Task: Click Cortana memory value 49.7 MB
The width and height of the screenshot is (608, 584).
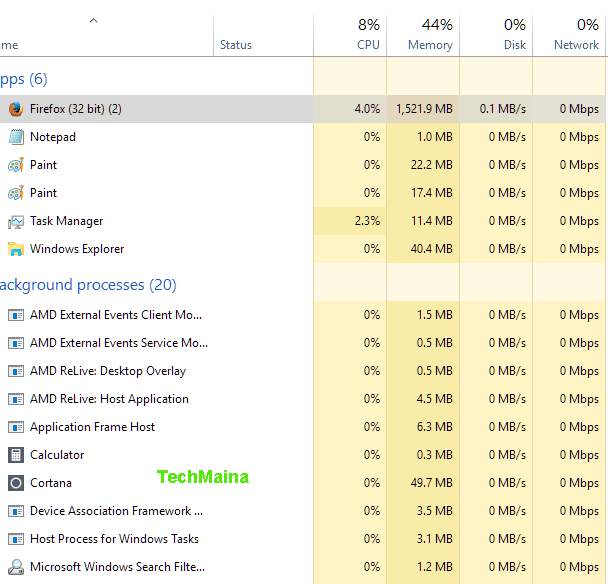Action: (432, 483)
